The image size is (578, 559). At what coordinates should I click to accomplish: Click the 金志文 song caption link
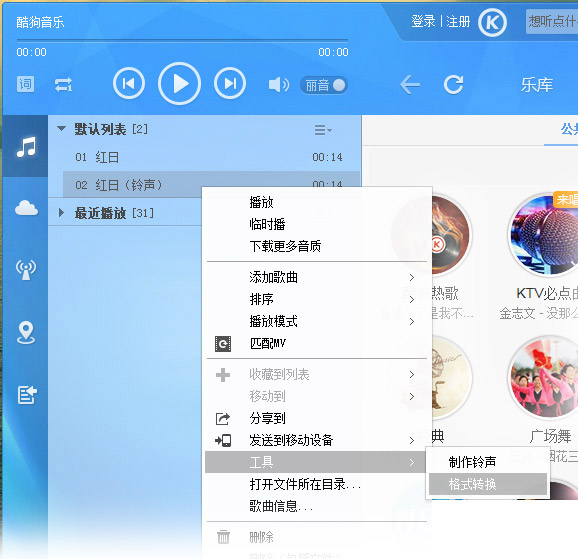click(x=539, y=313)
